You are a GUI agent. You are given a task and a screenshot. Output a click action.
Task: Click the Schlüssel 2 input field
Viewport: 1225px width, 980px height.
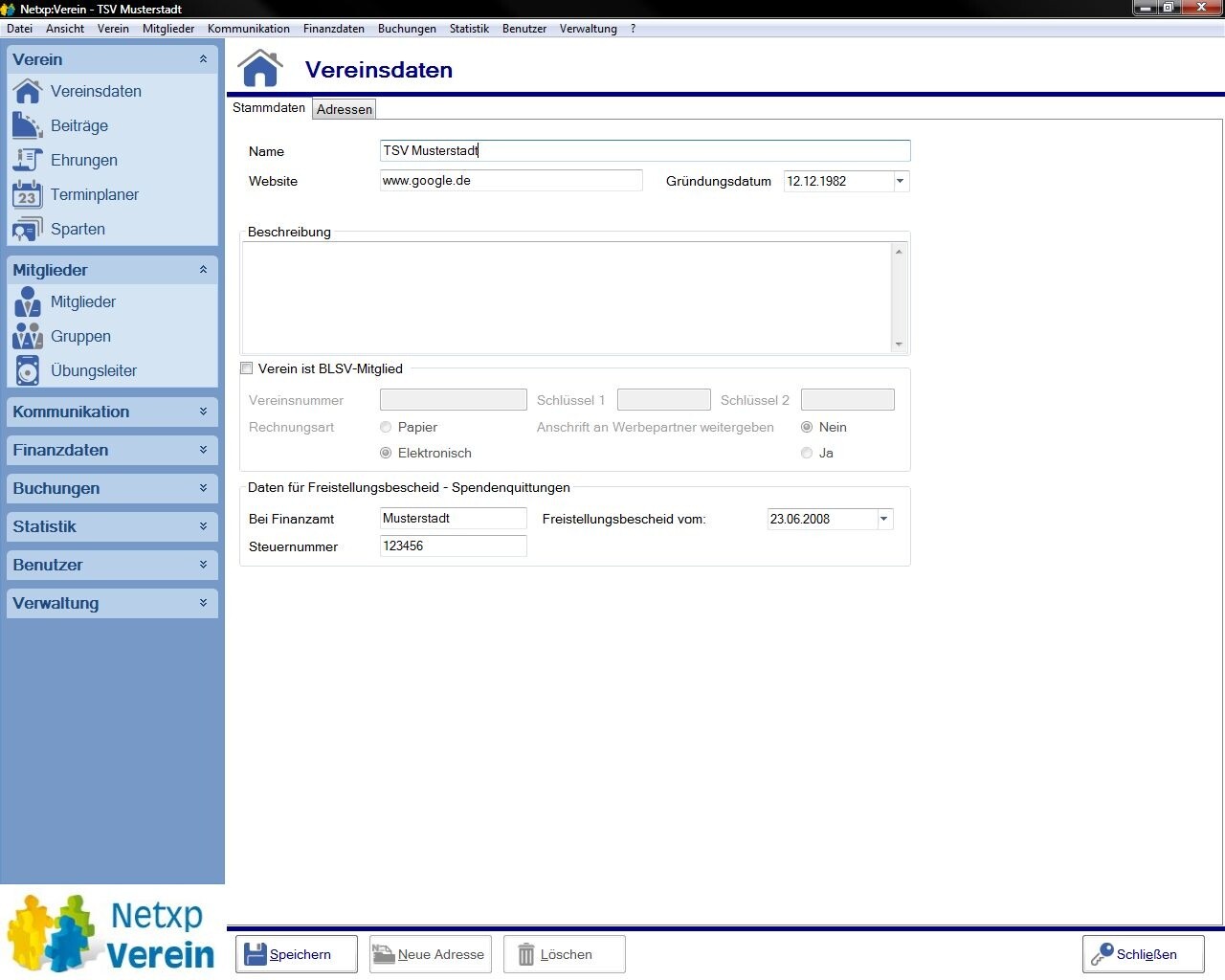[848, 399]
